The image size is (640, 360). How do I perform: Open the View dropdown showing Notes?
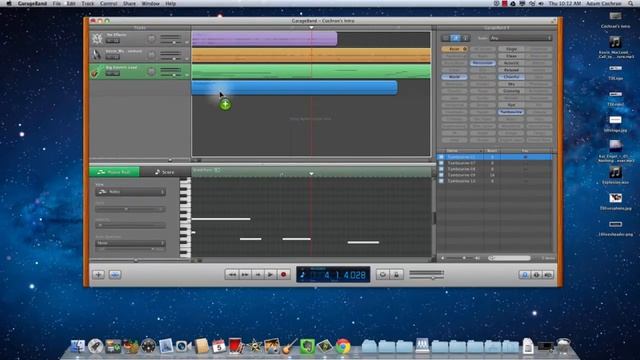[131, 192]
